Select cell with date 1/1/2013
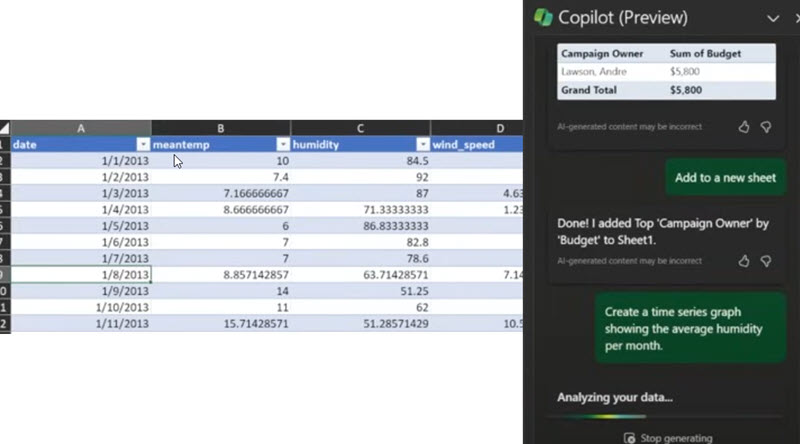800x444 pixels. click(x=81, y=161)
